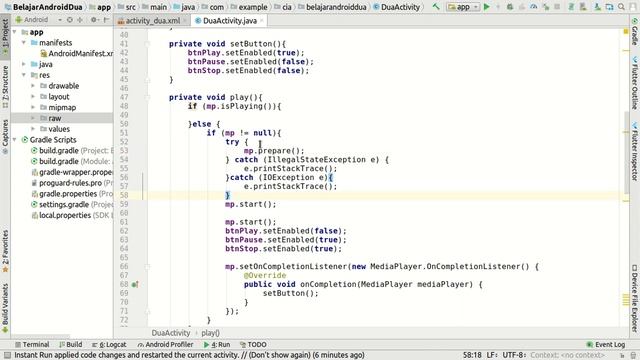Collapse the res folder node
The image size is (640, 360).
click(24, 75)
